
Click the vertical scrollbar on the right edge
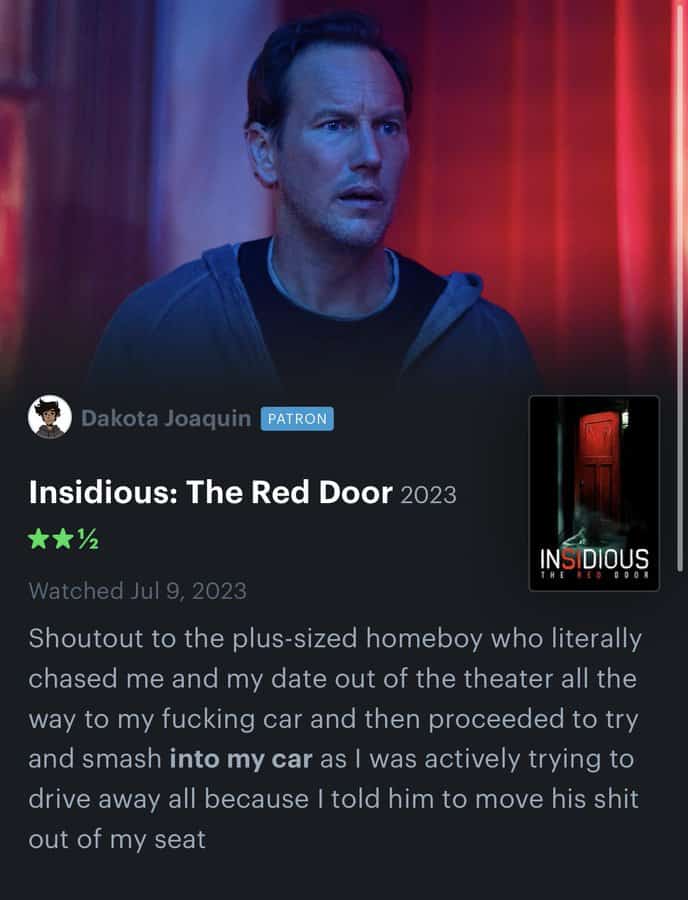click(x=680, y=287)
